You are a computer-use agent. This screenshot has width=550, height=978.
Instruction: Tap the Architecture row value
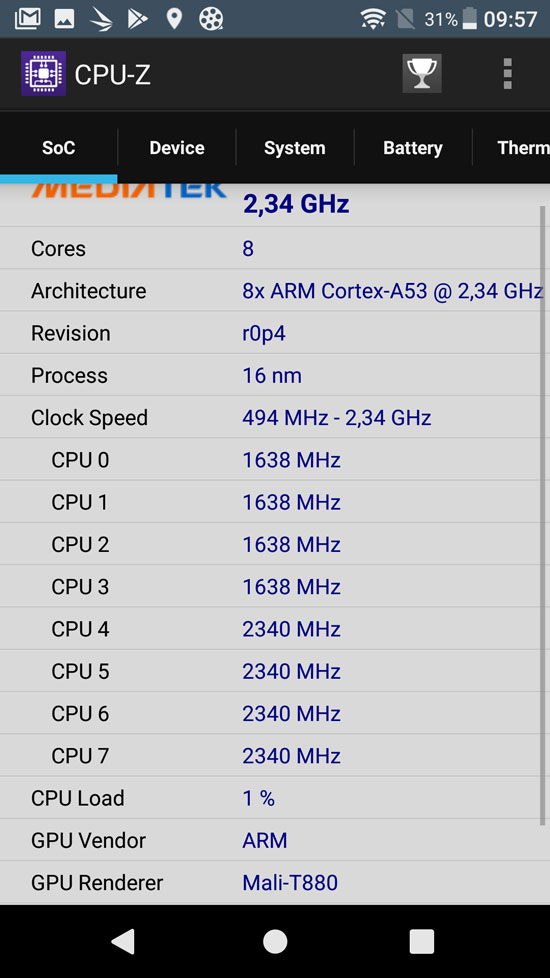click(x=392, y=291)
